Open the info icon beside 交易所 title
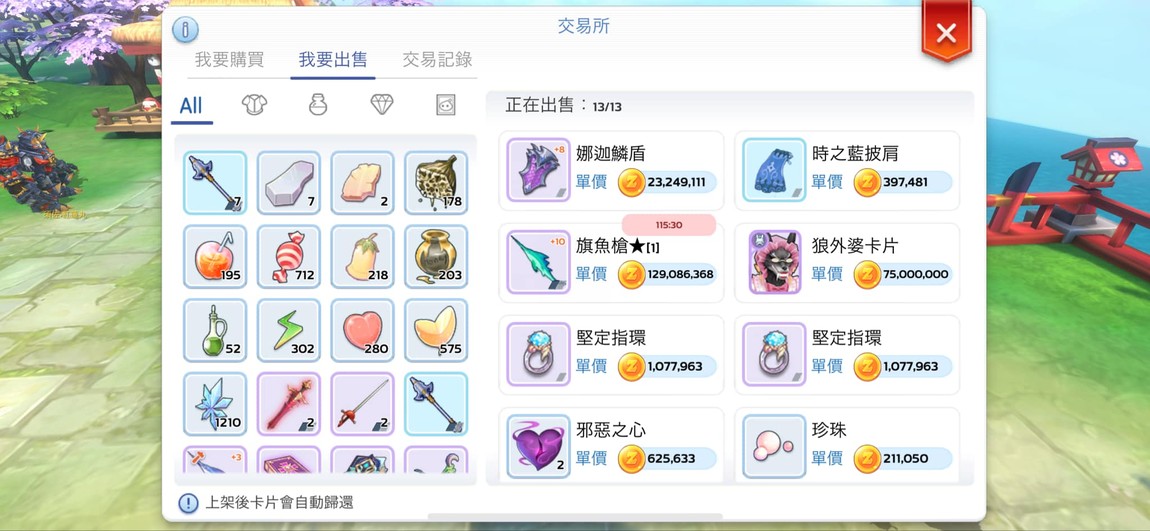This screenshot has height=531, width=1150. tap(186, 30)
